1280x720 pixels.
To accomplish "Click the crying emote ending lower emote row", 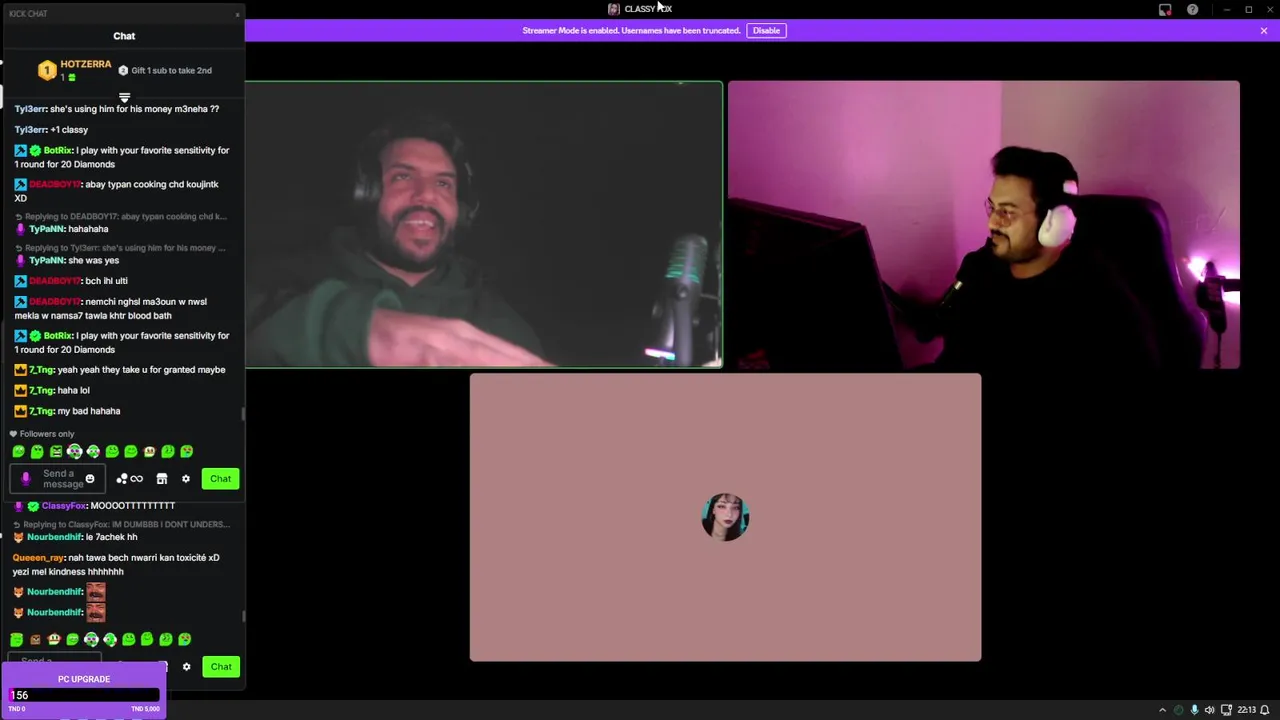I will tap(184, 640).
